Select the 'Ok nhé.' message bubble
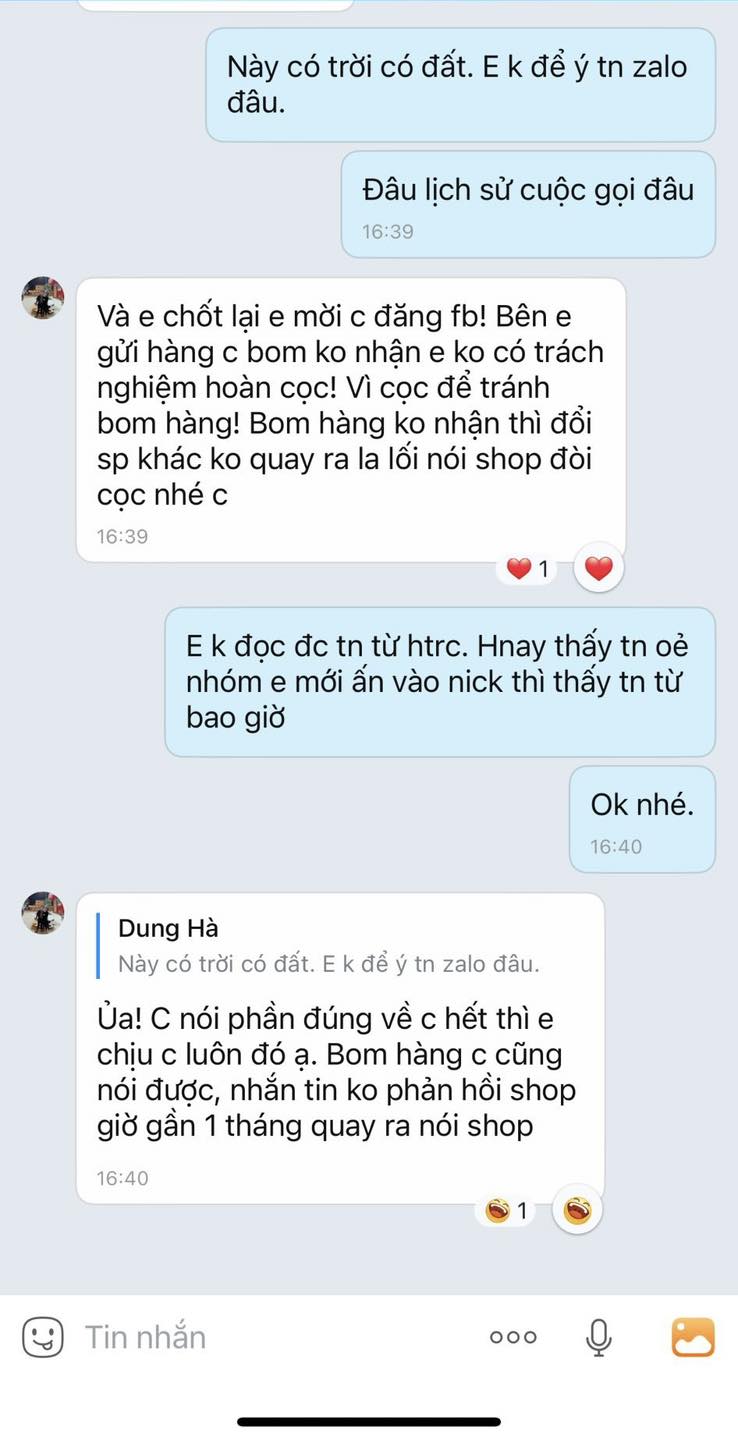This screenshot has width=738, height=1440. click(x=642, y=819)
